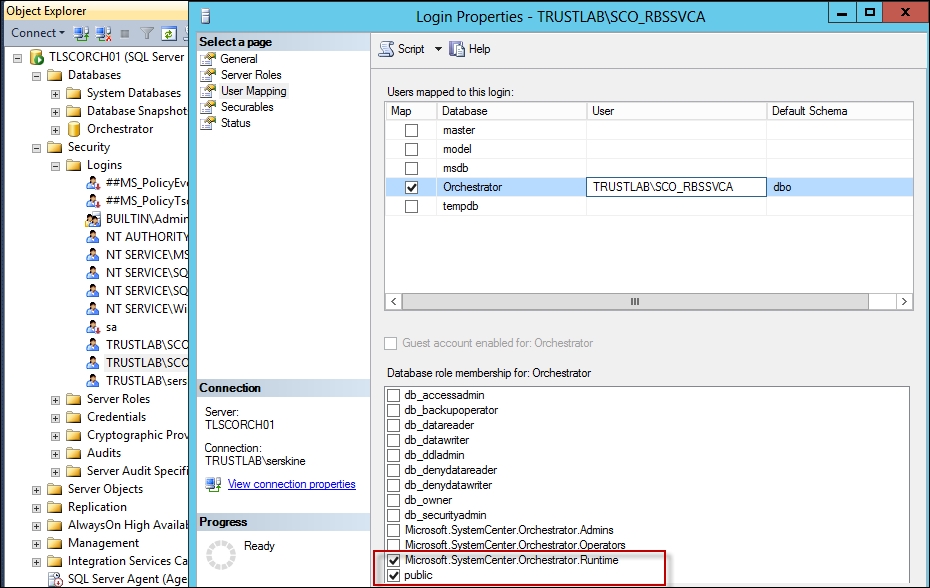Click the Disconnect toolbar icon in Object Explorer
Screen dimensions: 930x588
(x=104, y=34)
